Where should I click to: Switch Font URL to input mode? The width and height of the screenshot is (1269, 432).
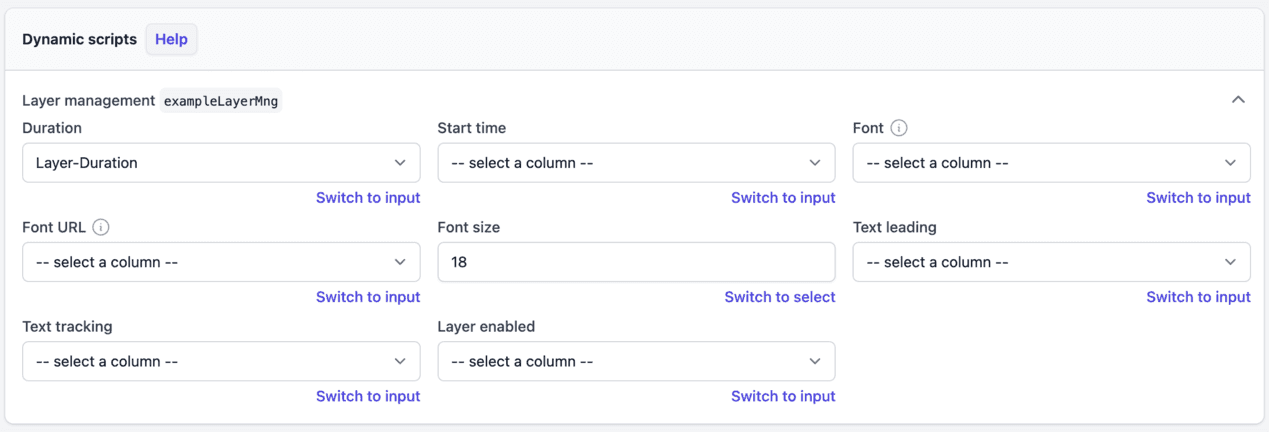coord(368,297)
